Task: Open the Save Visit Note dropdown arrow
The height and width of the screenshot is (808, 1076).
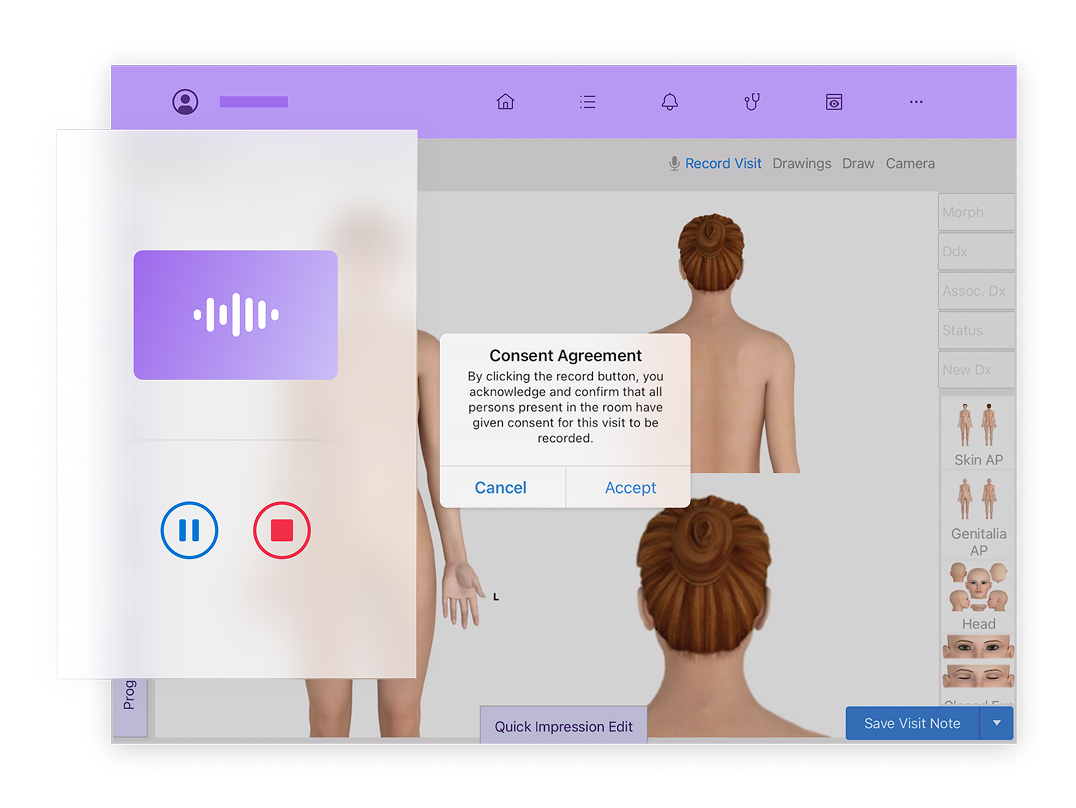Action: click(x=995, y=722)
